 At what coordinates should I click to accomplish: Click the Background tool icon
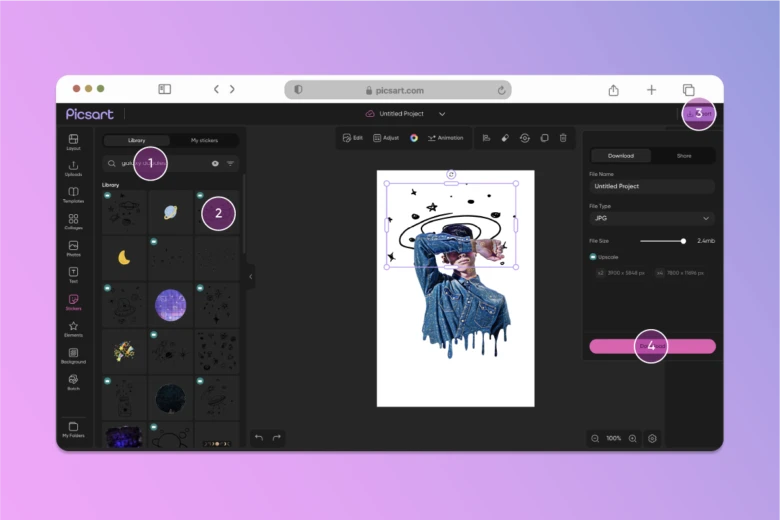click(73, 355)
